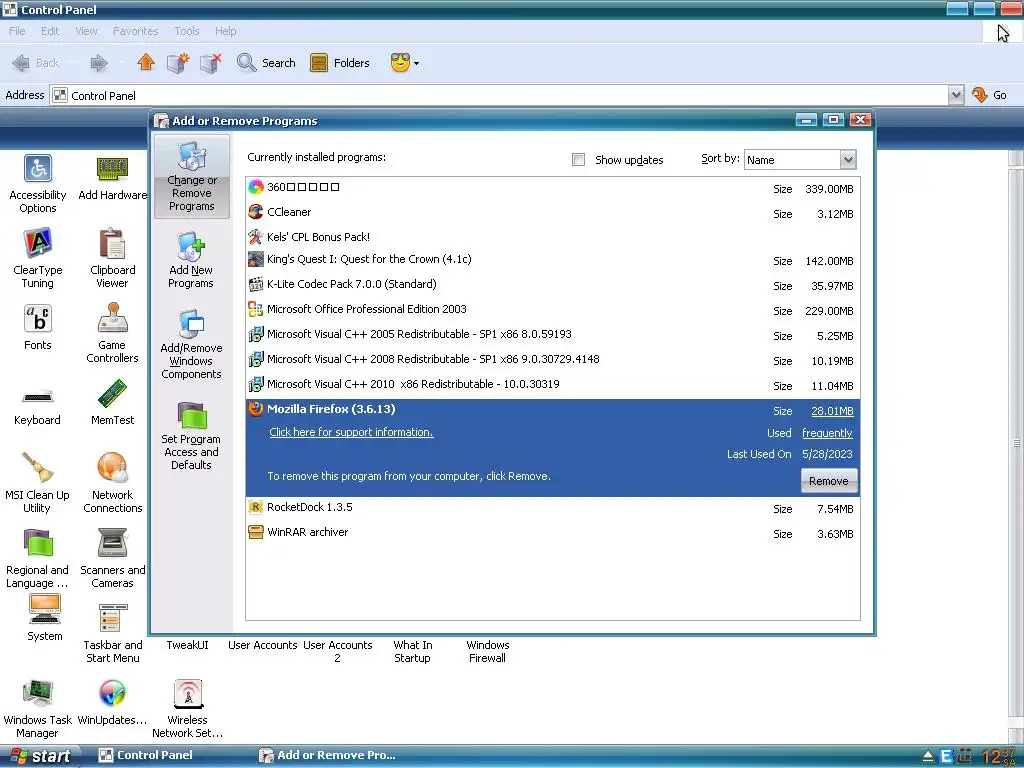The image size is (1024, 768).
Task: Select K-Lite Codec Pack 7.0.0 entry
Action: 553,284
